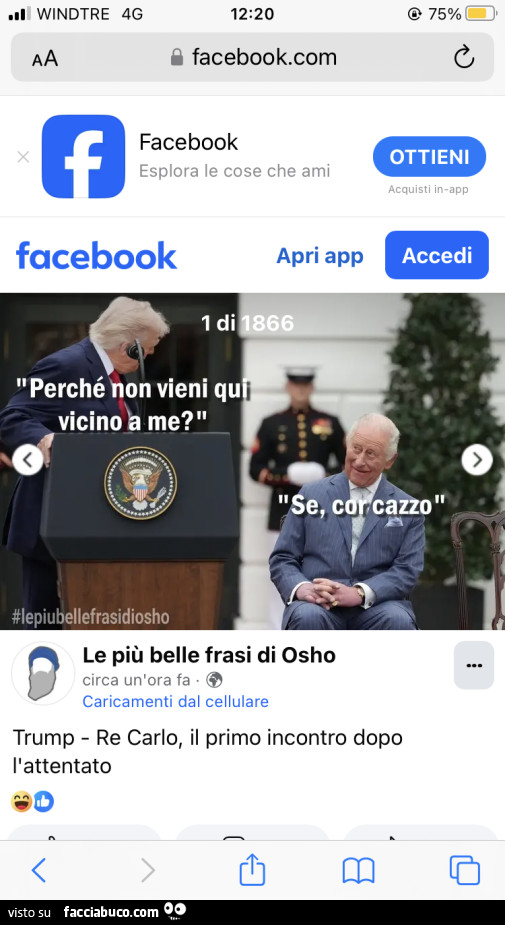Tap Apri app link
The image size is (505, 925).
320,255
